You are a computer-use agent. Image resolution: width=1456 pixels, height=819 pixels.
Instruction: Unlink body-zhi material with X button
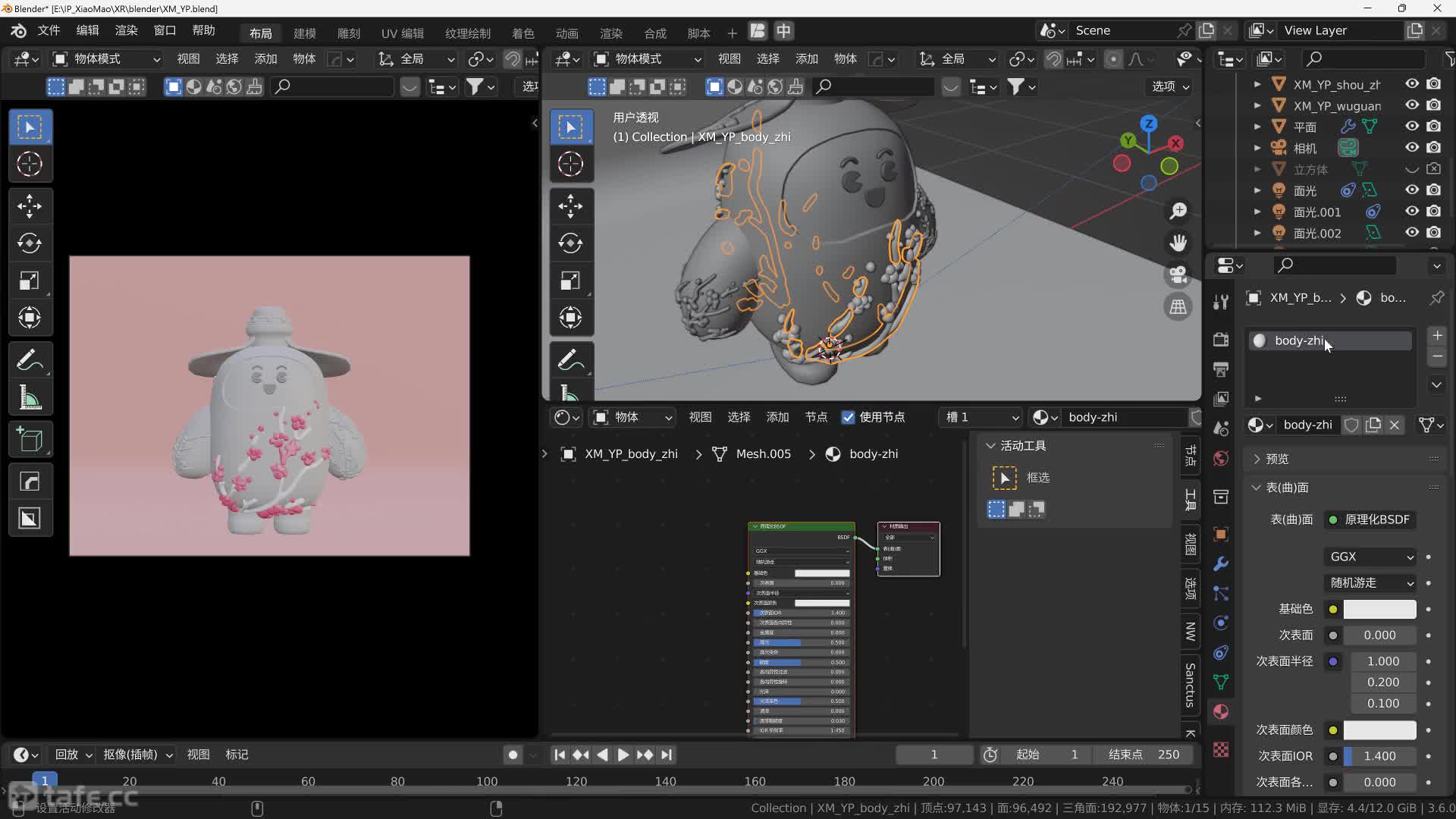[1395, 425]
